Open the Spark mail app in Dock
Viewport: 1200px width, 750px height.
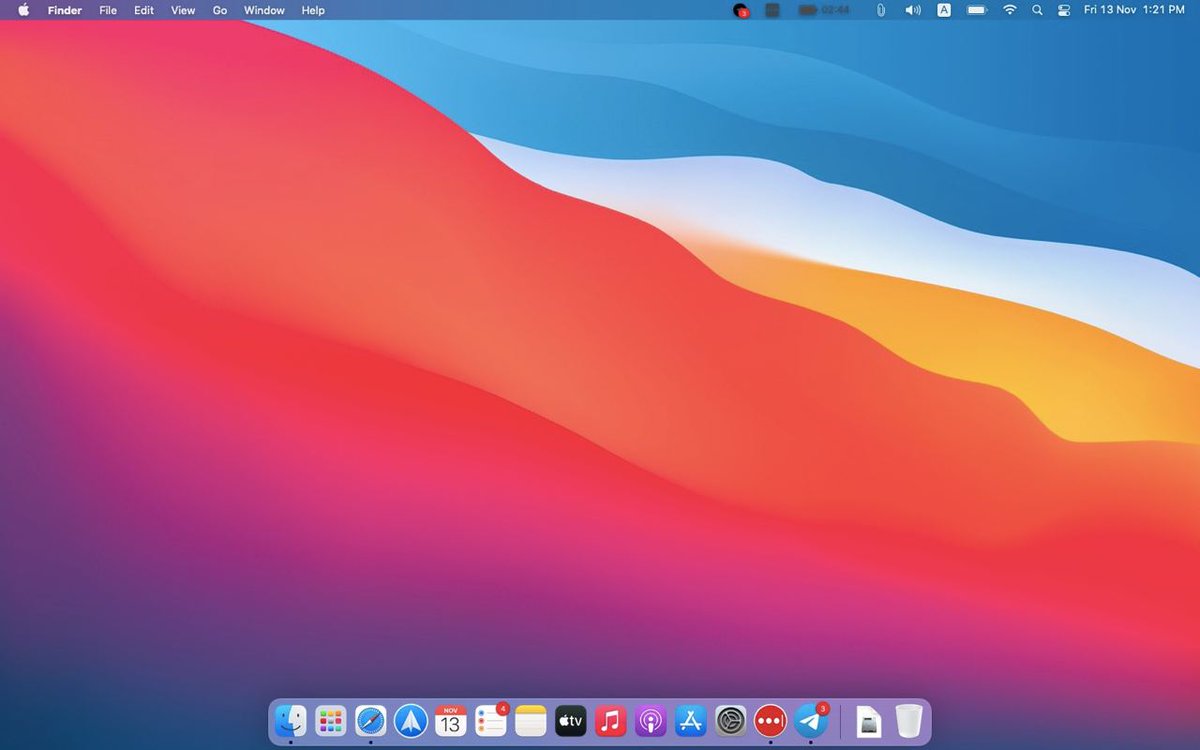(x=410, y=720)
